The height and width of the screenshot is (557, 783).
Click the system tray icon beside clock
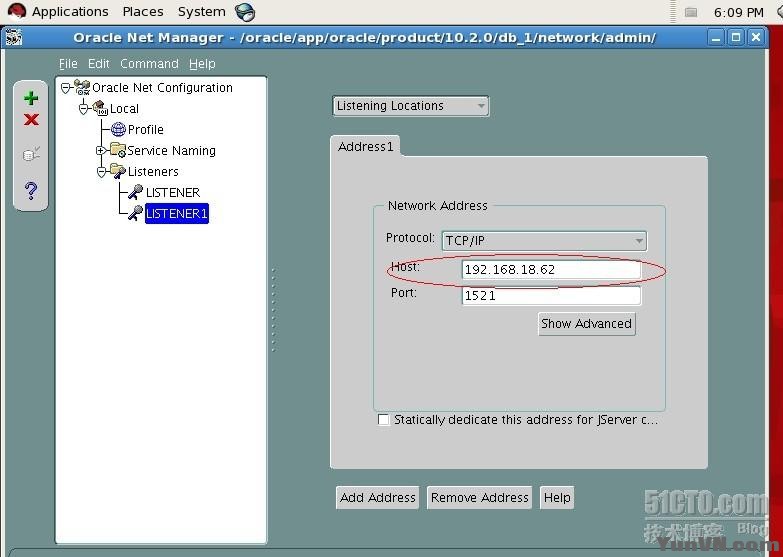click(691, 12)
